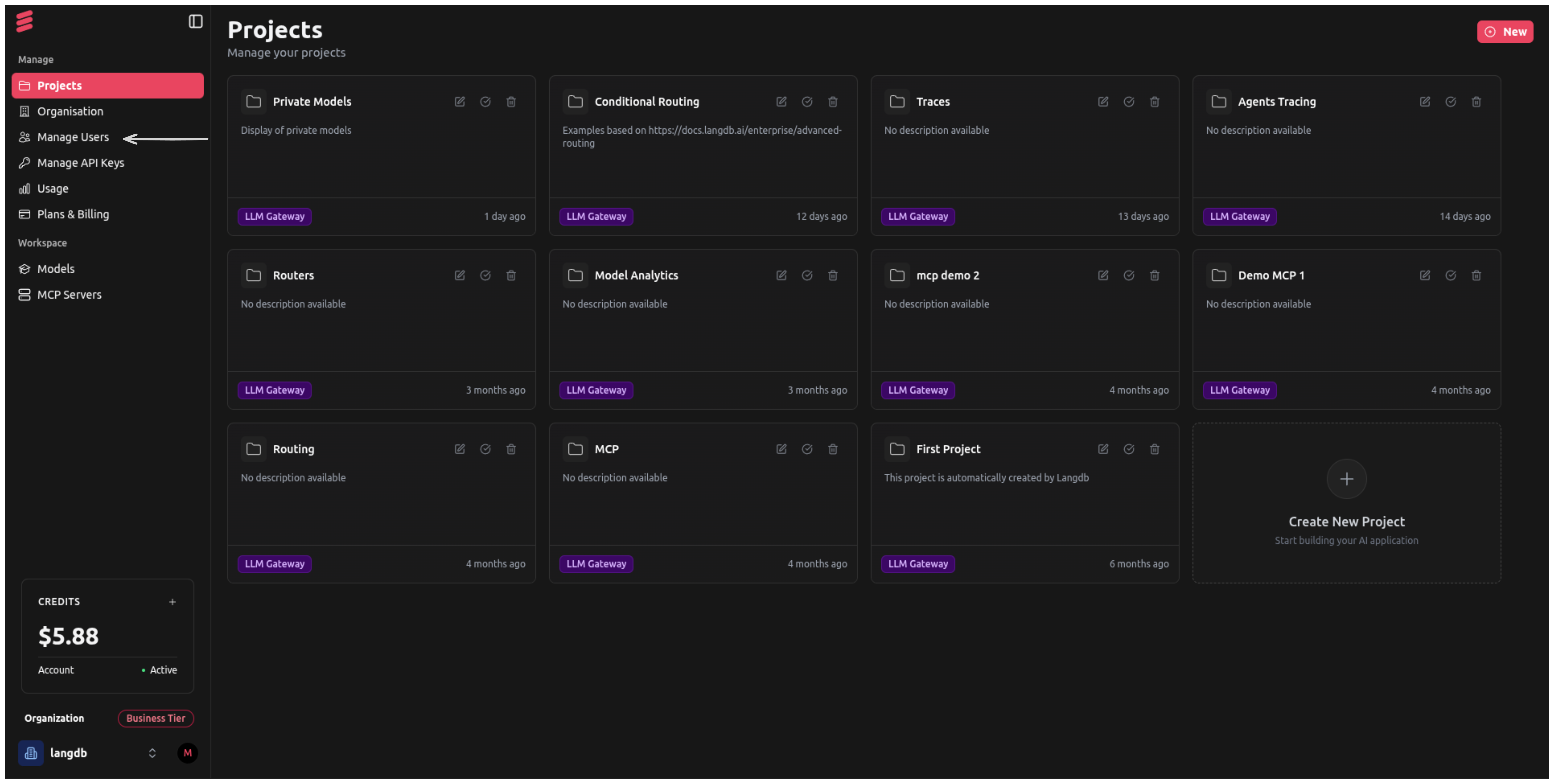
Task: Toggle check-circle on First Project
Action: 1129,449
